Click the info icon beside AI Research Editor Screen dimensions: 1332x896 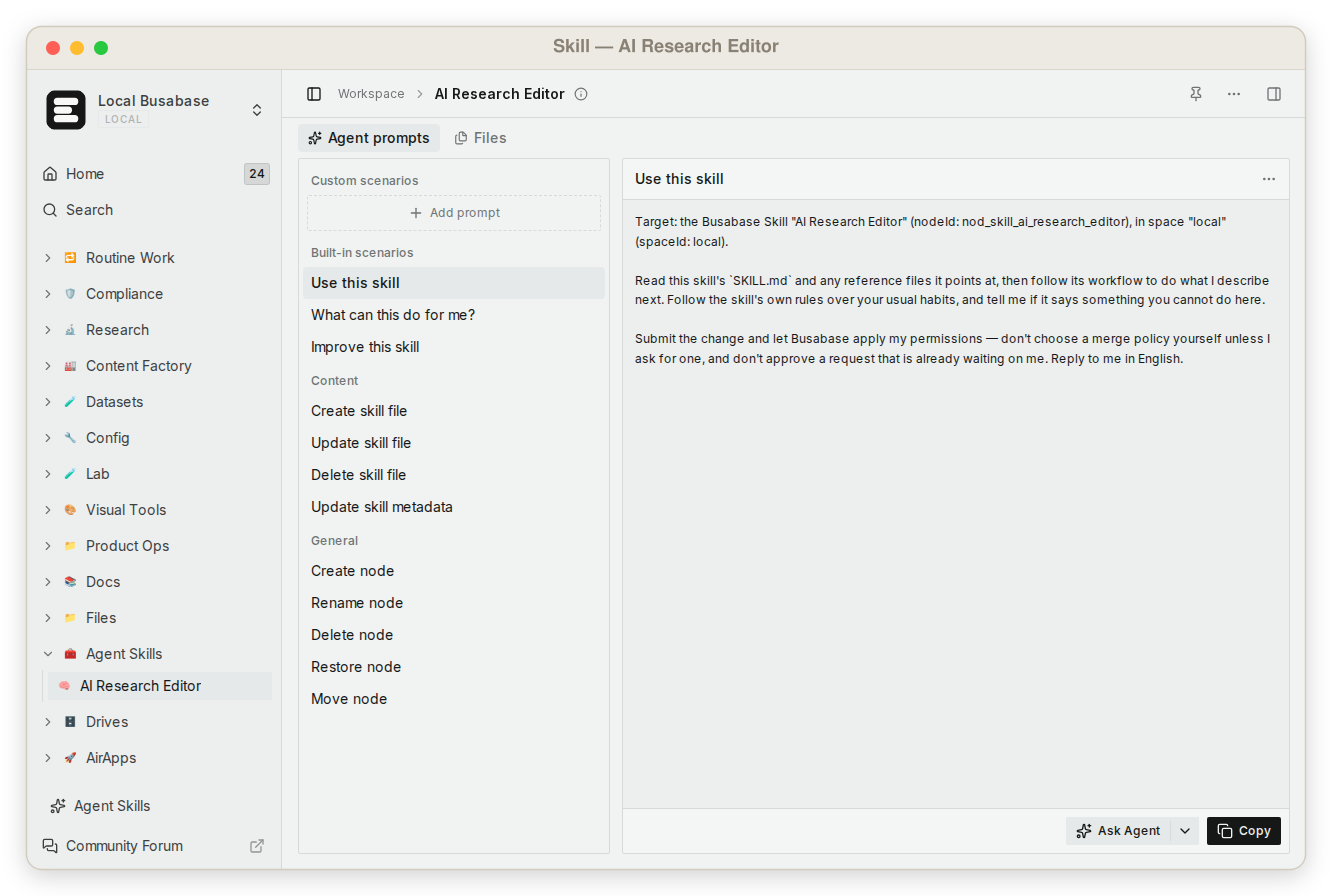click(581, 94)
